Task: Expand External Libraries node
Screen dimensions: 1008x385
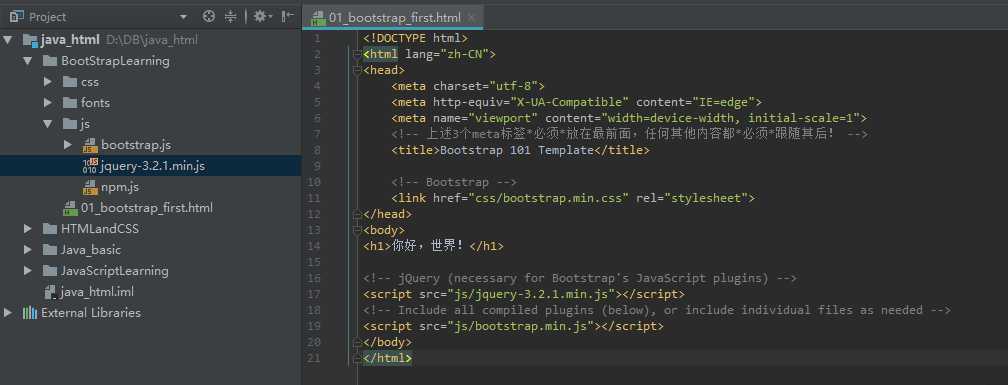Action: click(x=8, y=313)
